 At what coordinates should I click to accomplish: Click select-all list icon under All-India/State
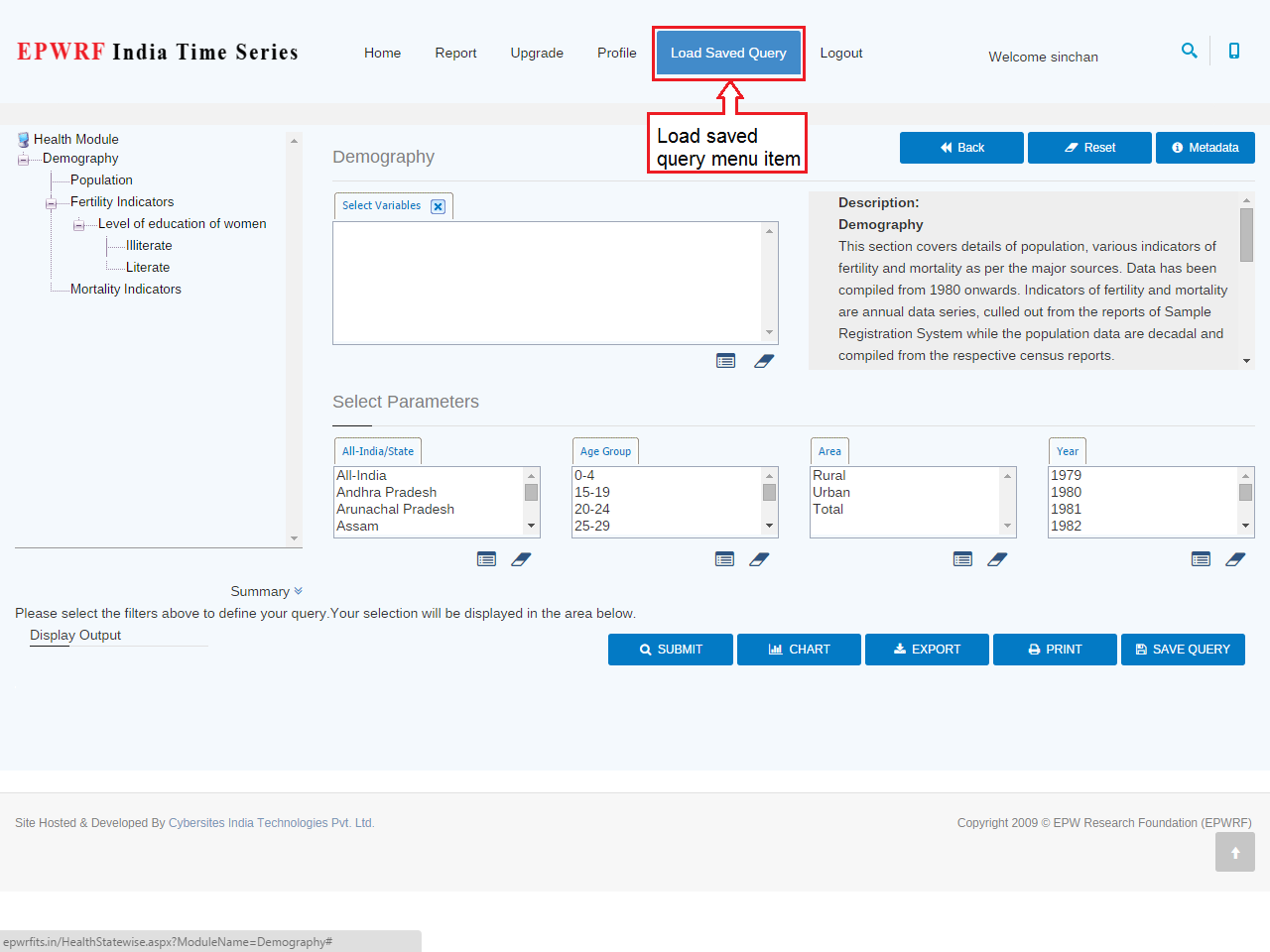click(x=486, y=559)
